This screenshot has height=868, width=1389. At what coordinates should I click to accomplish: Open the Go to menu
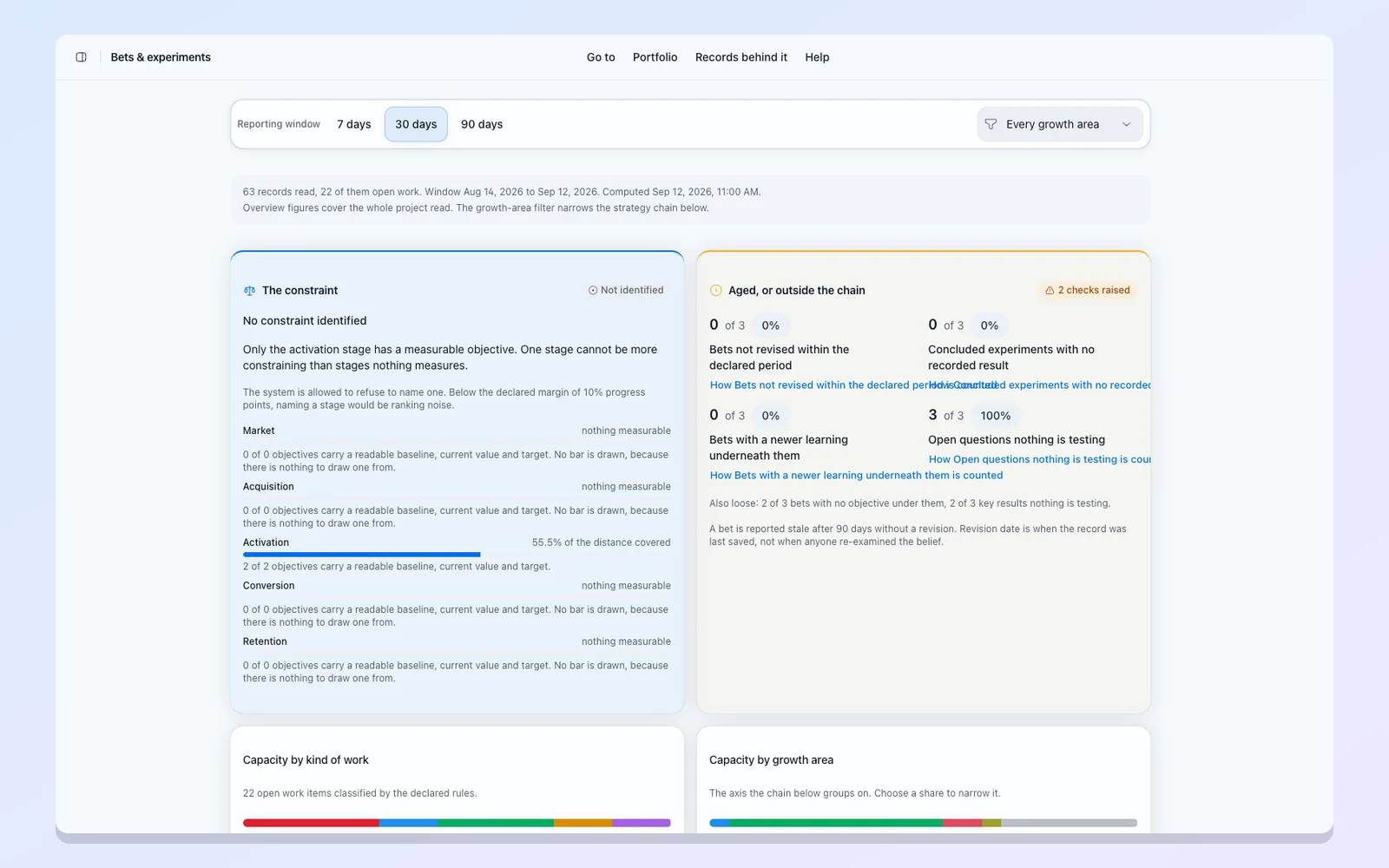click(601, 57)
